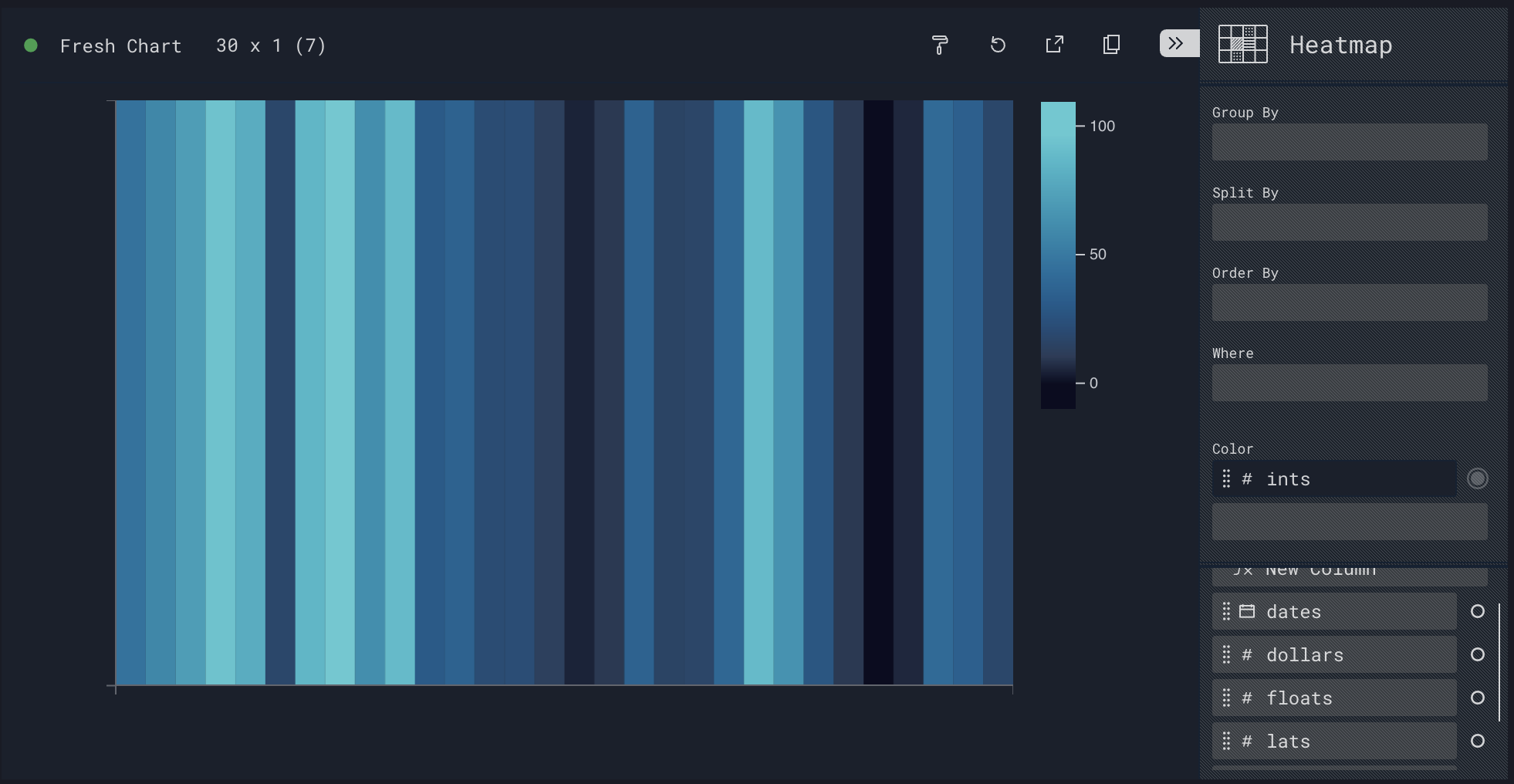Click the legend value 50 label
This screenshot has width=1514, height=784.
1097,254
